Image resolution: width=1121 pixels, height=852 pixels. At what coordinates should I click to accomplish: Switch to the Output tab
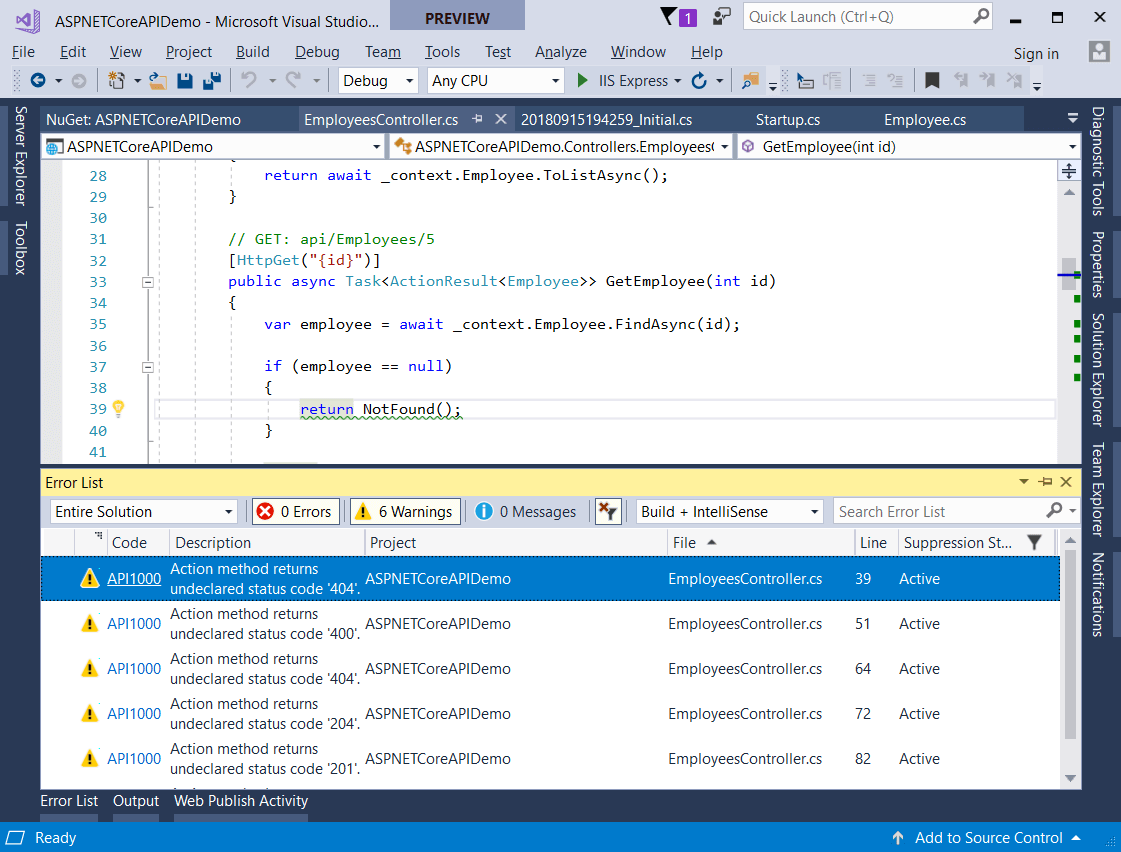point(135,801)
